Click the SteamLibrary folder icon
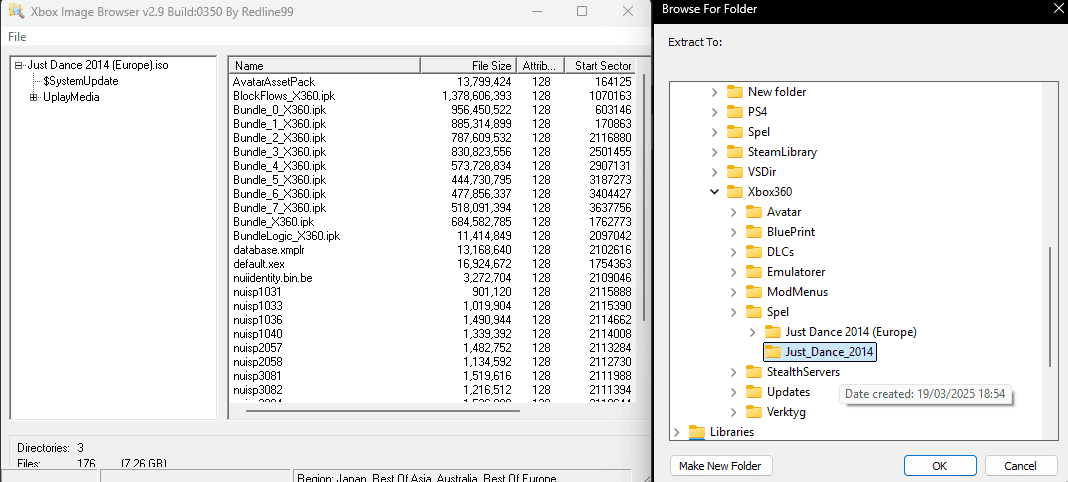 [x=734, y=152]
